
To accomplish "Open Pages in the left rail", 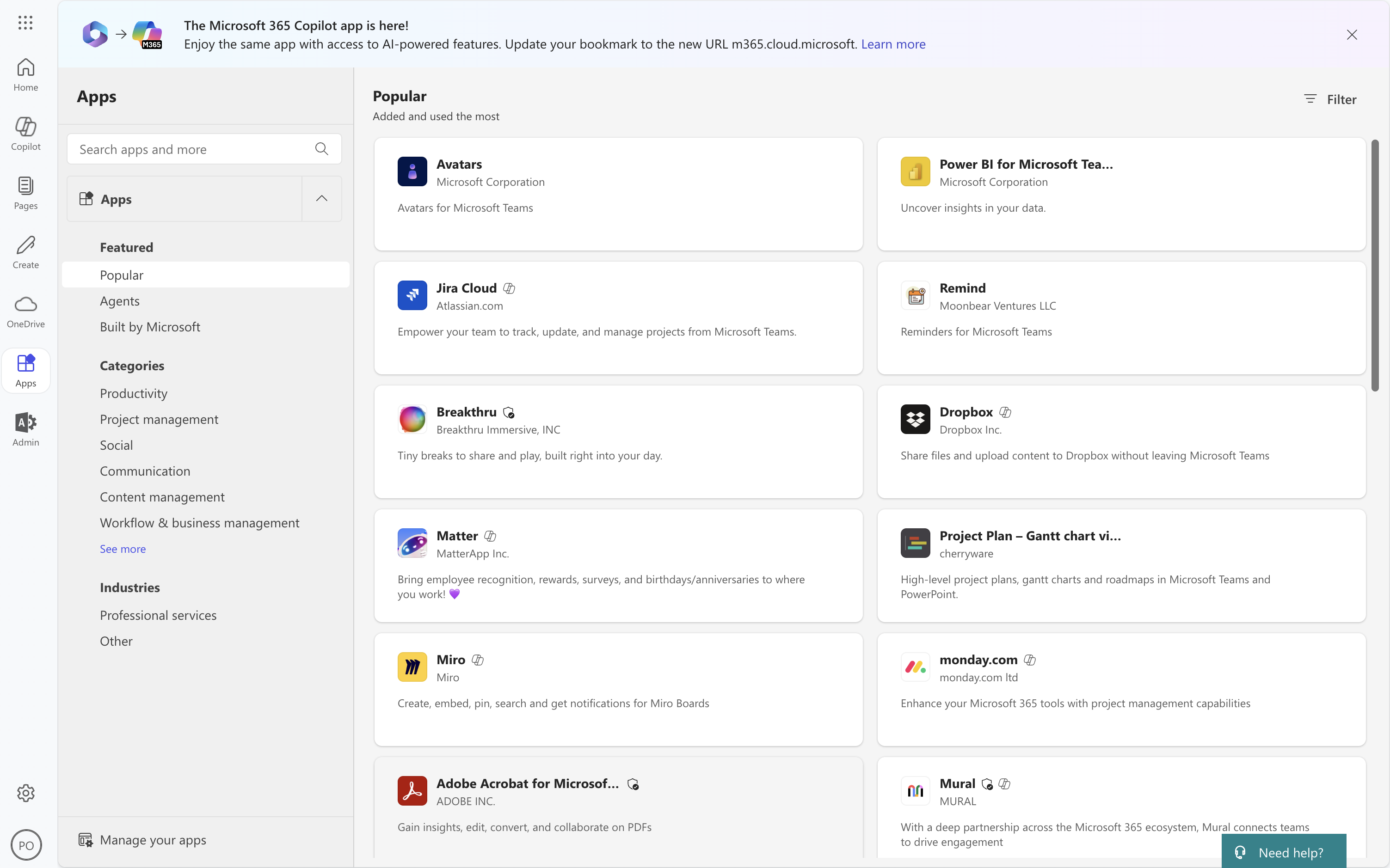I will [x=26, y=194].
